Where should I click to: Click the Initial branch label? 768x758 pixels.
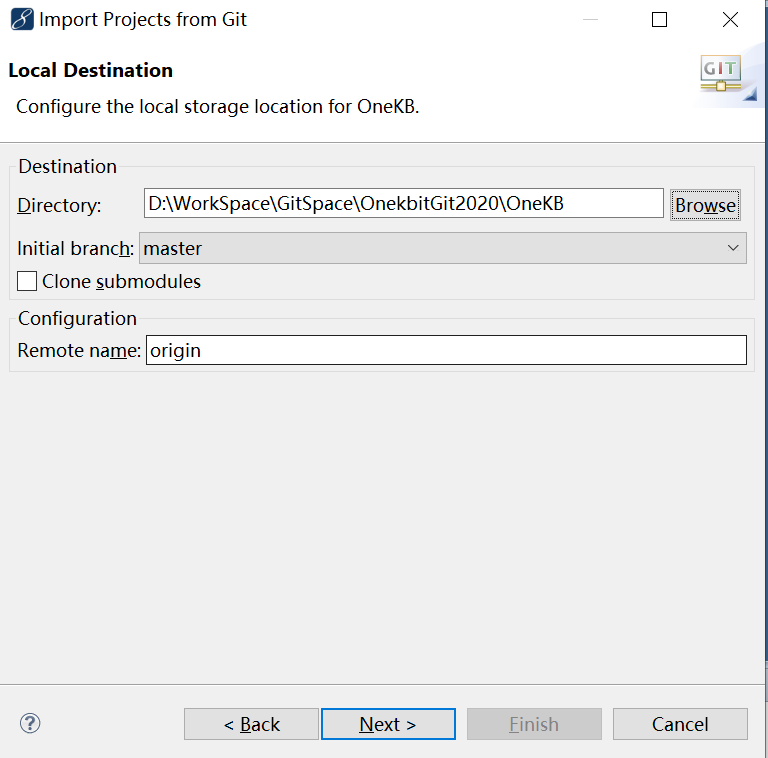pyautogui.click(x=75, y=249)
